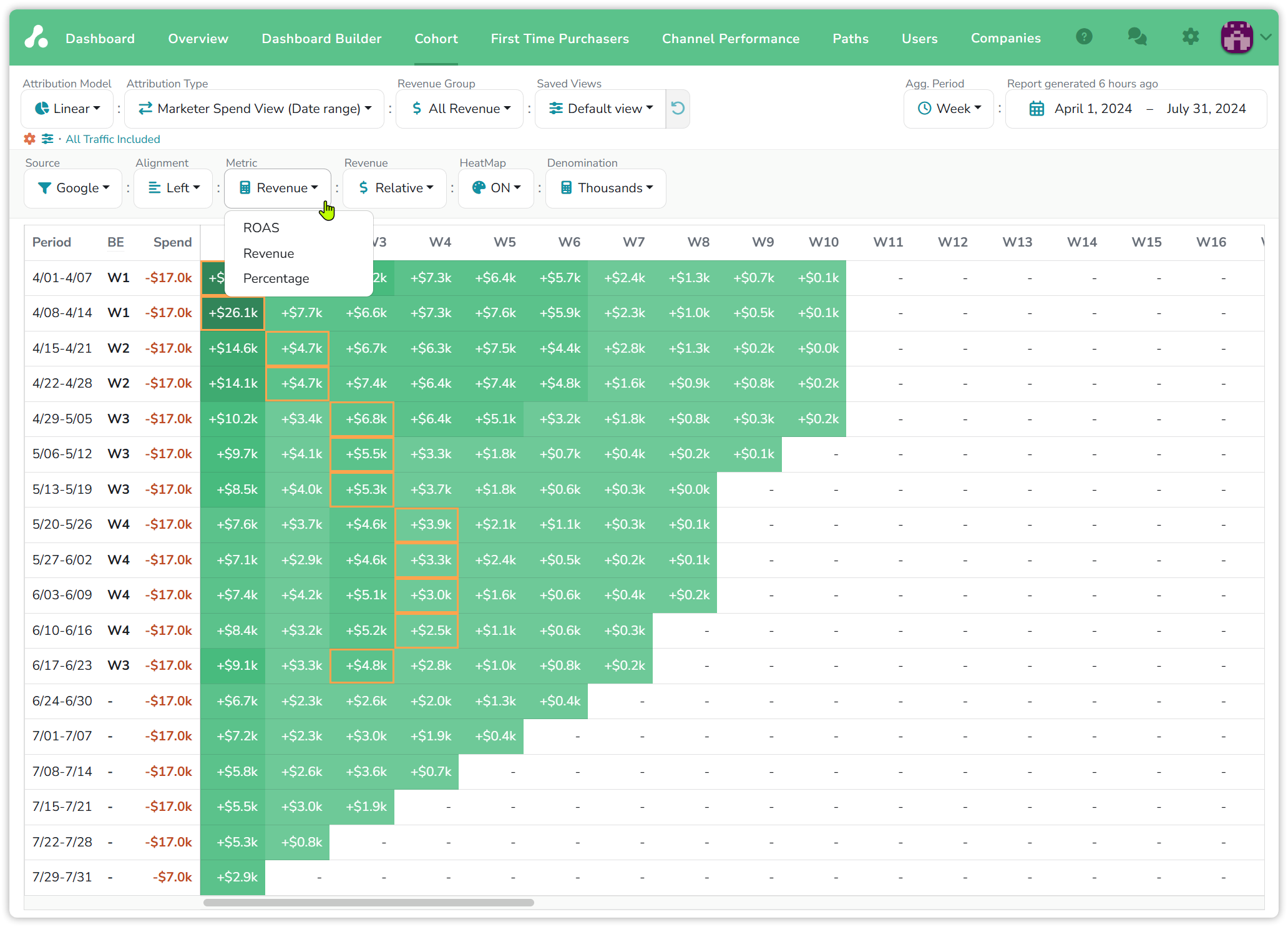
Task: Click the horizontal table scrollbar
Action: point(369,903)
